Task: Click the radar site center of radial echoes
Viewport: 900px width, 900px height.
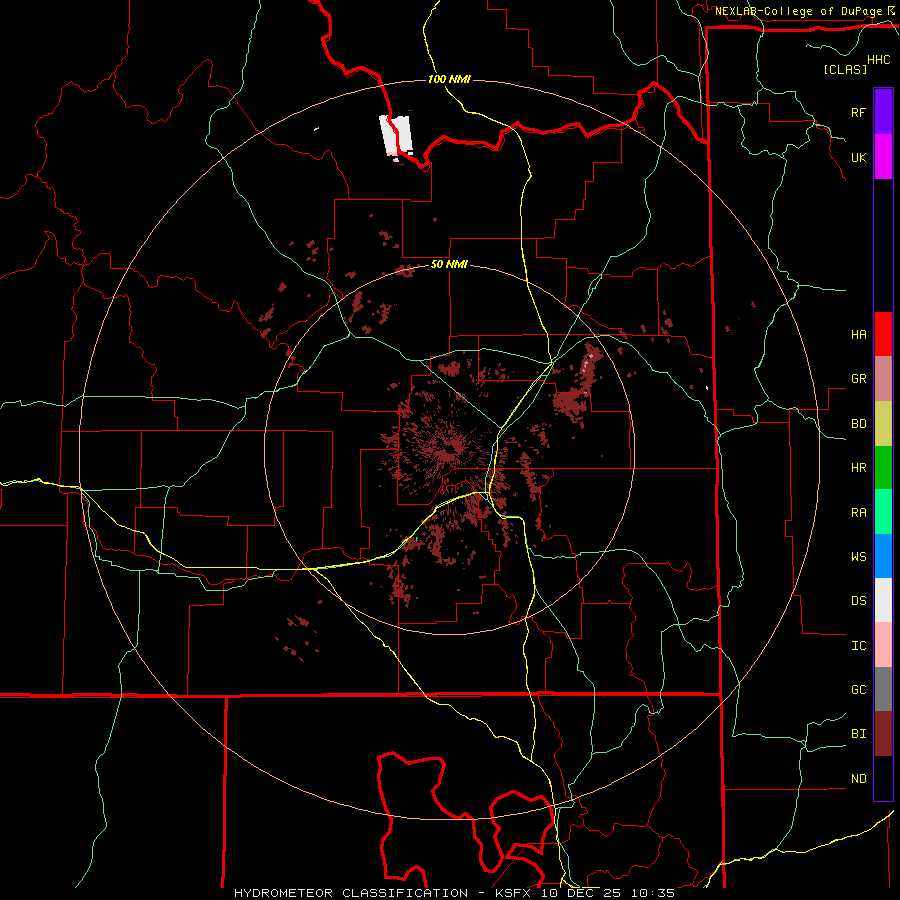Action: [x=448, y=449]
